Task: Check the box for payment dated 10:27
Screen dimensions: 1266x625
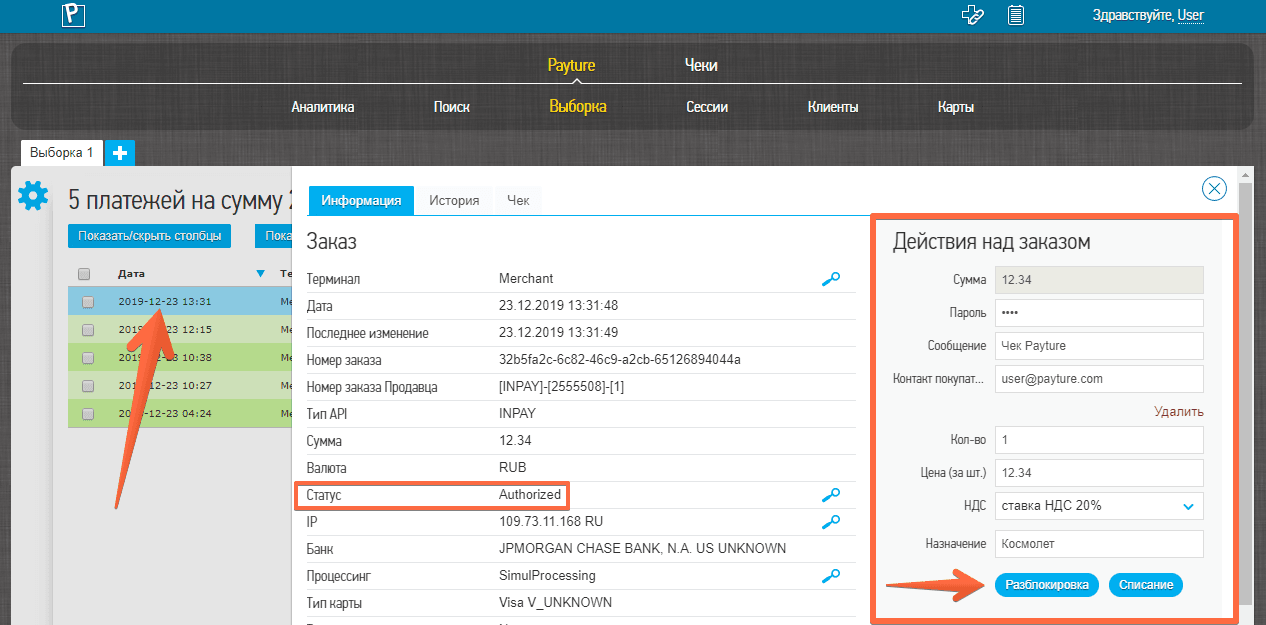Action: tap(88, 385)
